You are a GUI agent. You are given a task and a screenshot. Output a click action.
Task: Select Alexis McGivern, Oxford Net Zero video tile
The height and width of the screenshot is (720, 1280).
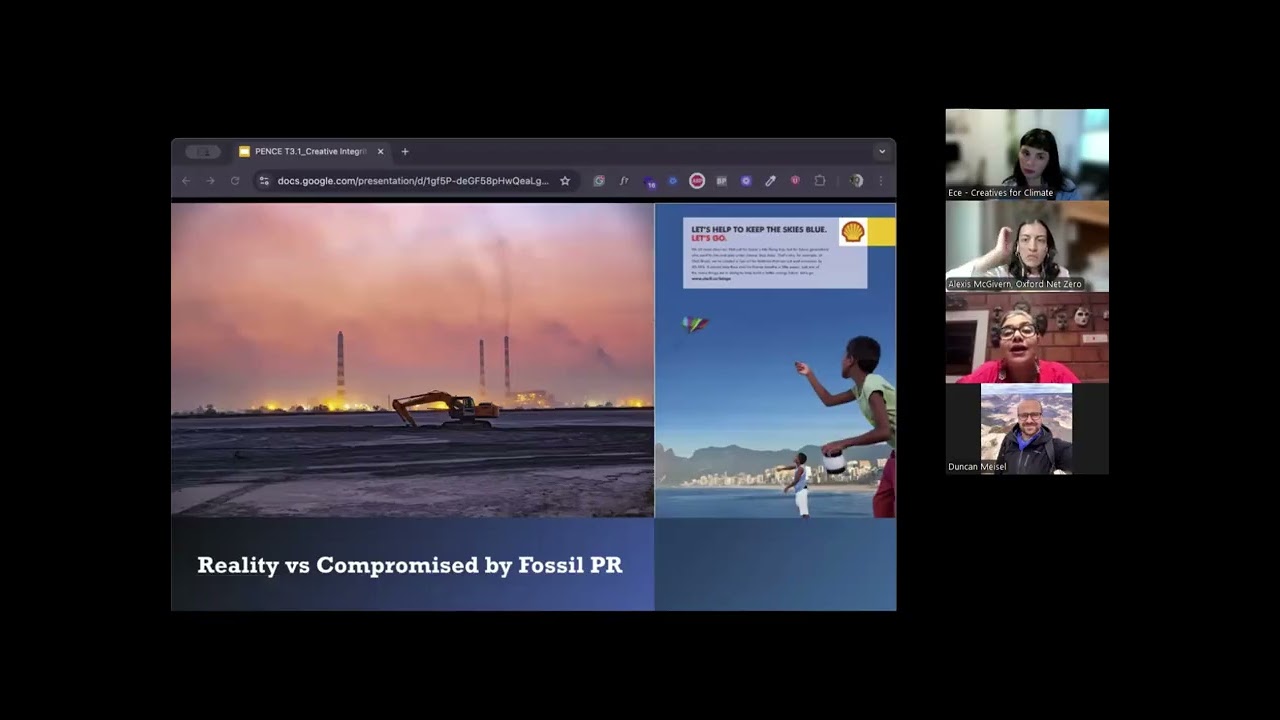(1027, 246)
